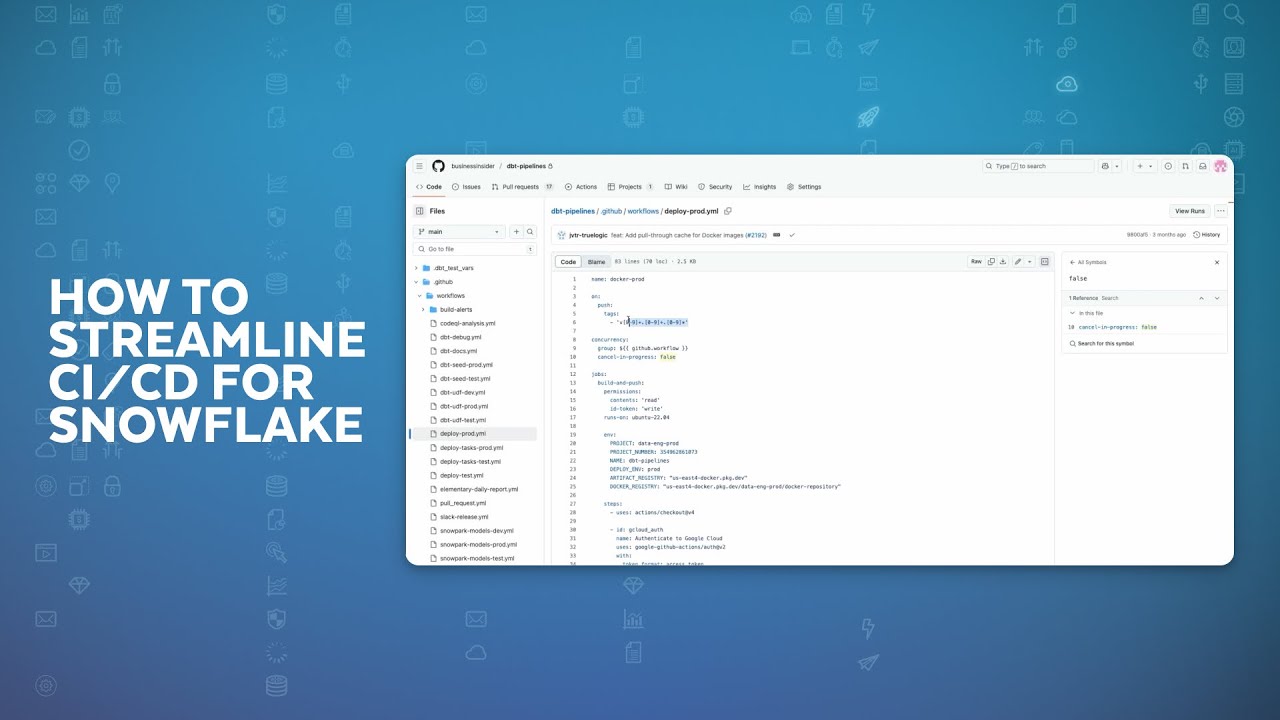The image size is (1280, 720).
Task: Open the create new plus dropdown
Action: click(1145, 166)
